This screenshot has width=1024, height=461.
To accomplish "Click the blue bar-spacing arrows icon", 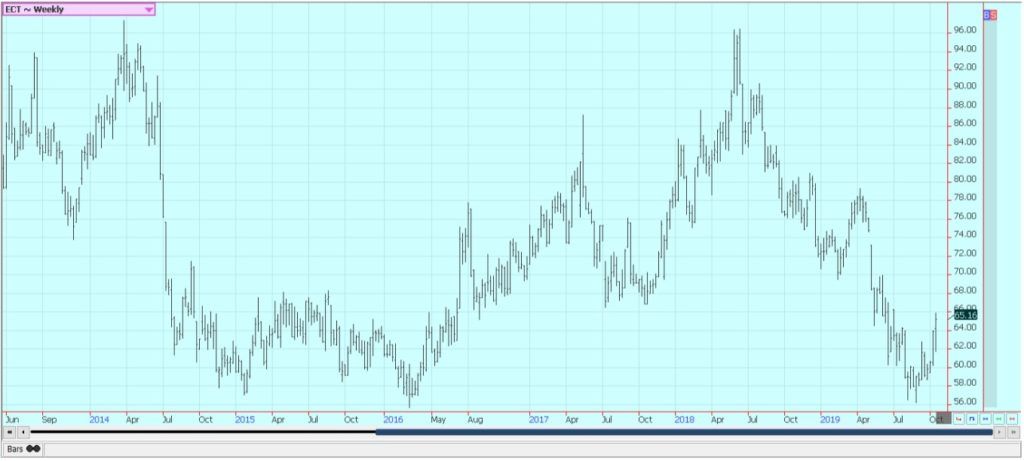I will pyautogui.click(x=985, y=419).
